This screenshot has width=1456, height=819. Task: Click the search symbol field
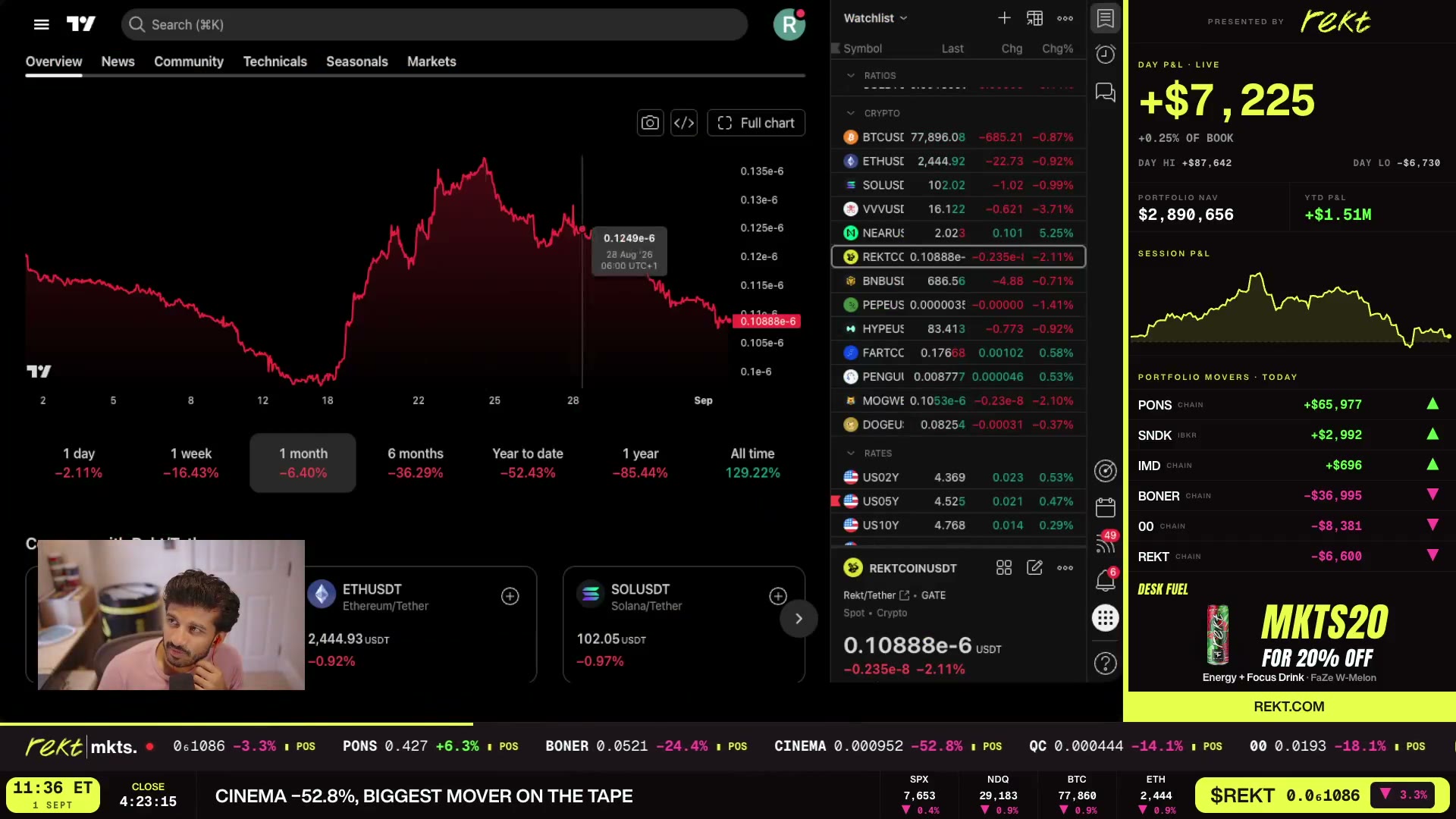click(435, 25)
